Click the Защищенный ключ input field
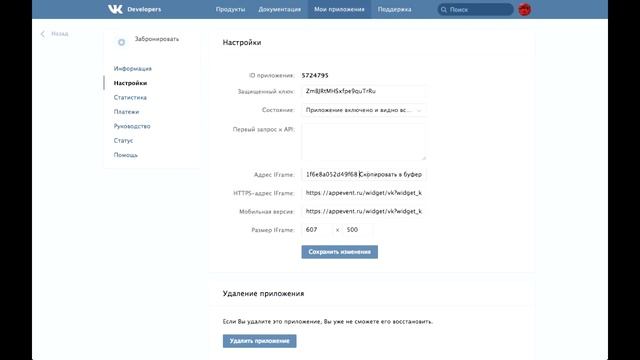The height and width of the screenshot is (360, 640). coord(364,91)
